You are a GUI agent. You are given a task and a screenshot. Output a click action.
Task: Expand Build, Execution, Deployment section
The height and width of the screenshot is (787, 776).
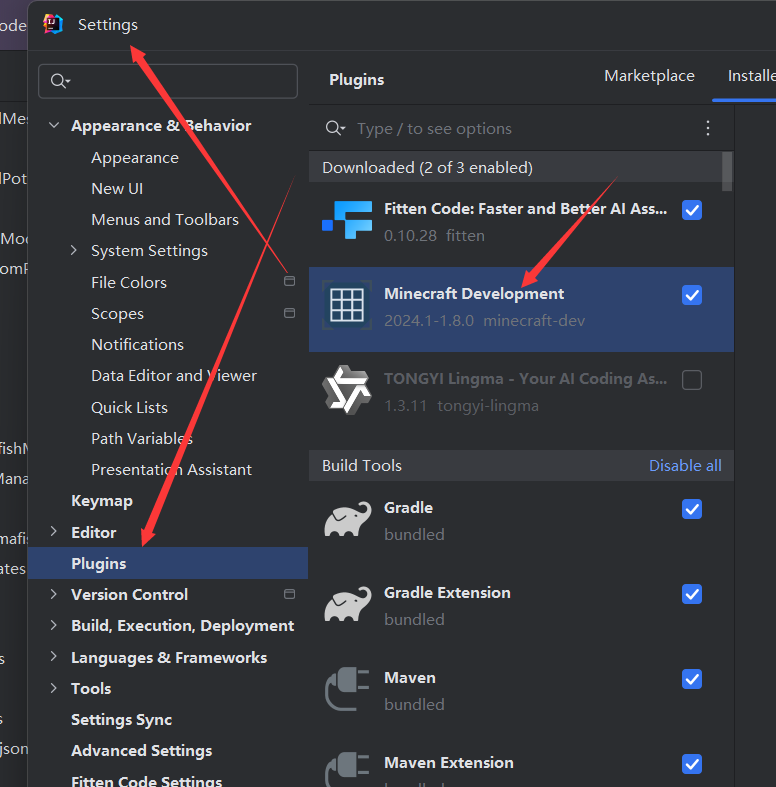54,625
